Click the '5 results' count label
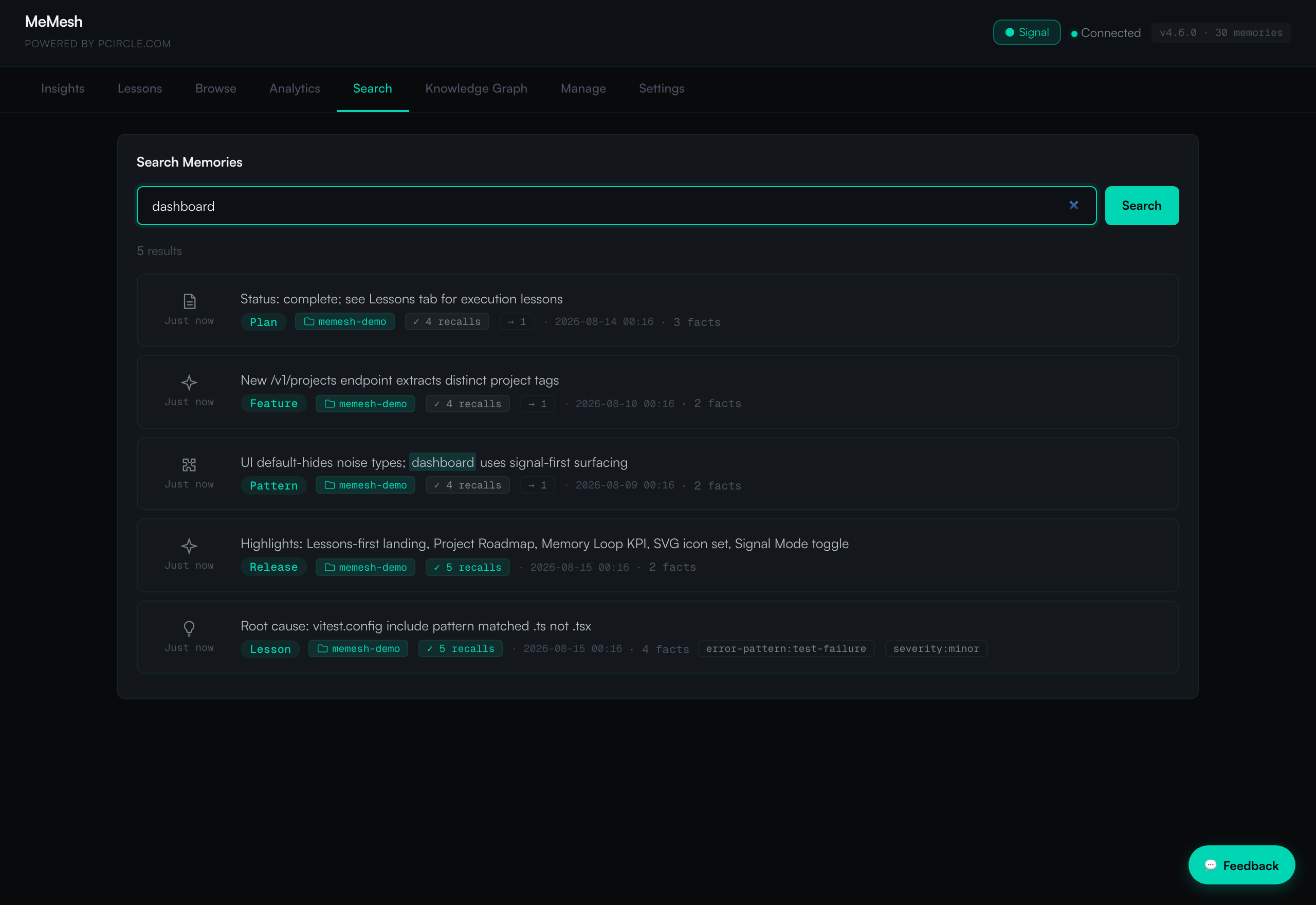The image size is (1316, 905). point(159,250)
